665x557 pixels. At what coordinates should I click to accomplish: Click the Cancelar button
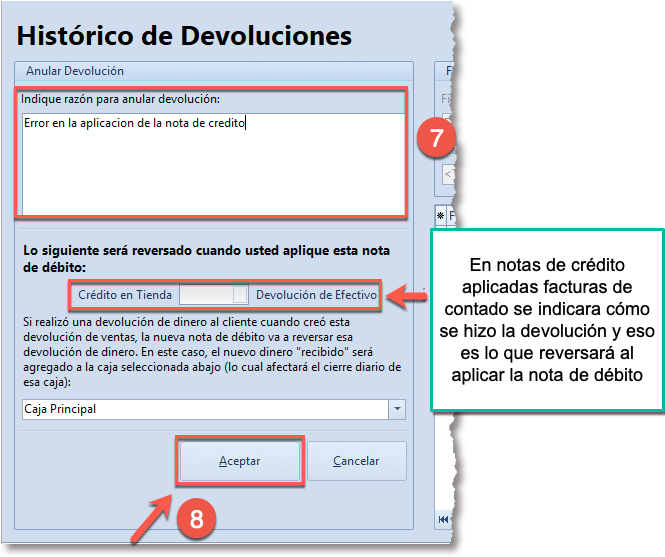tap(356, 461)
